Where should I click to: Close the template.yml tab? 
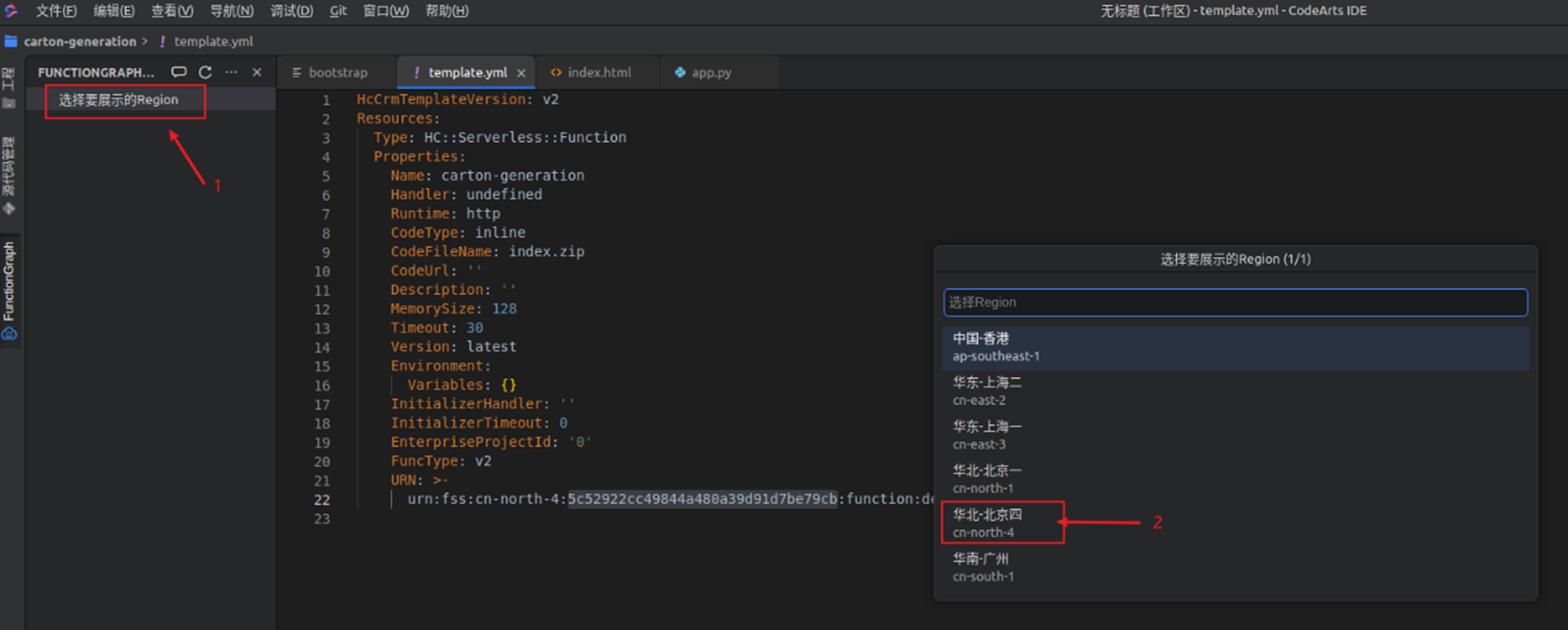point(521,73)
